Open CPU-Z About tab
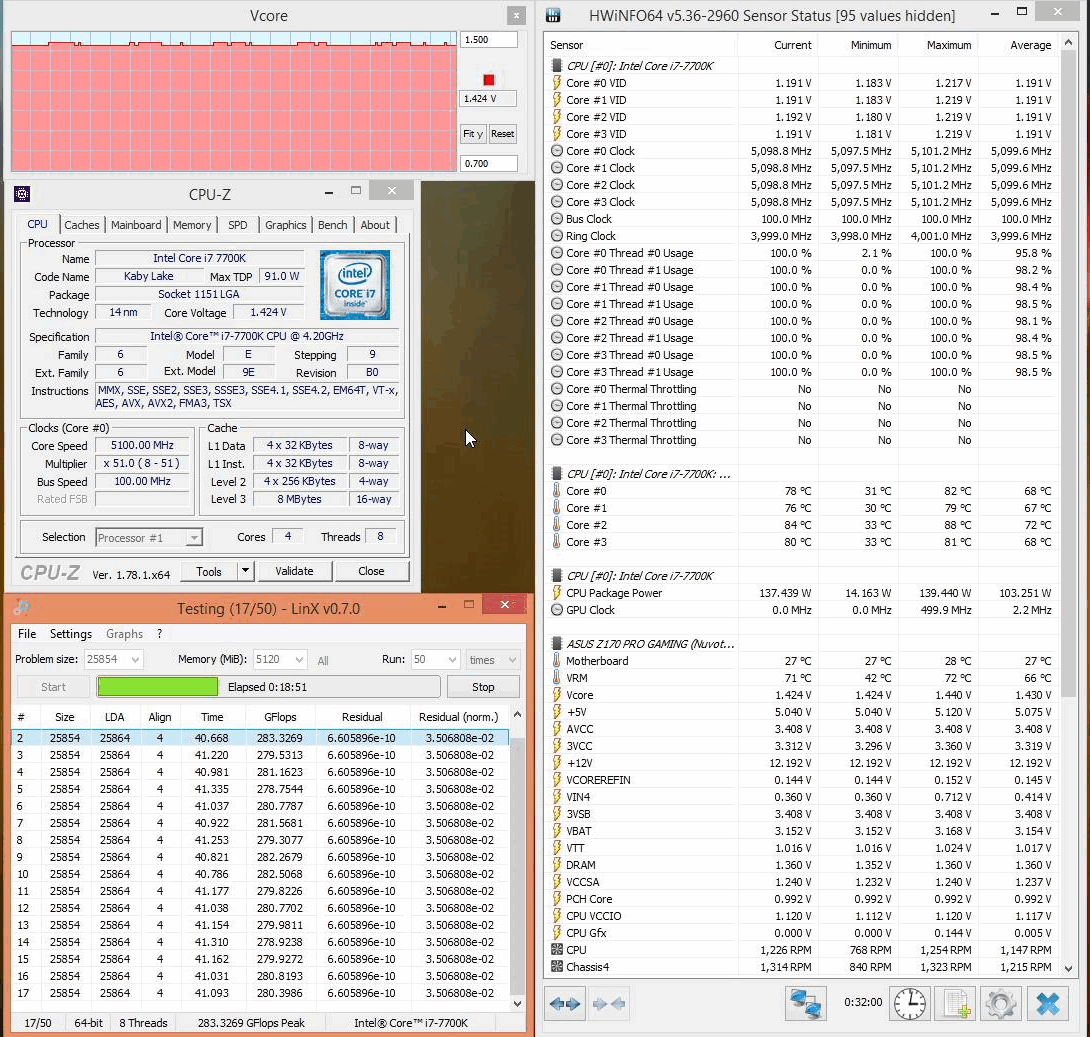1090x1037 pixels. pos(375,224)
